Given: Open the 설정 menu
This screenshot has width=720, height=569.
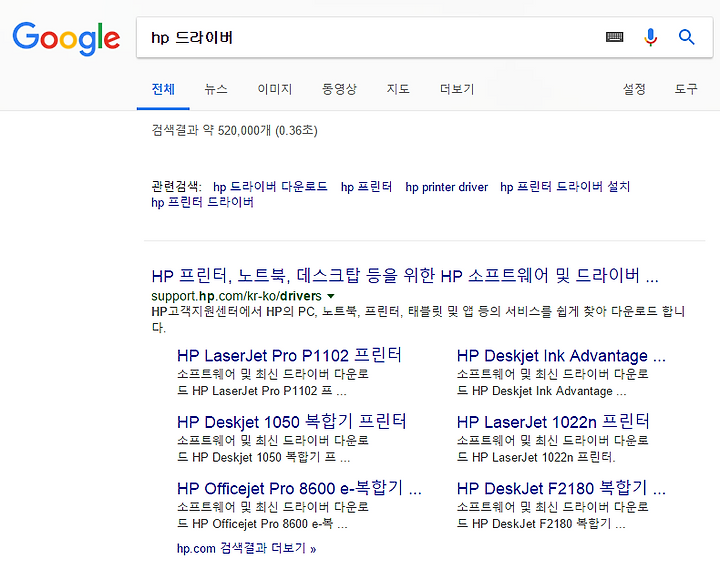Looking at the screenshot, I should (634, 89).
